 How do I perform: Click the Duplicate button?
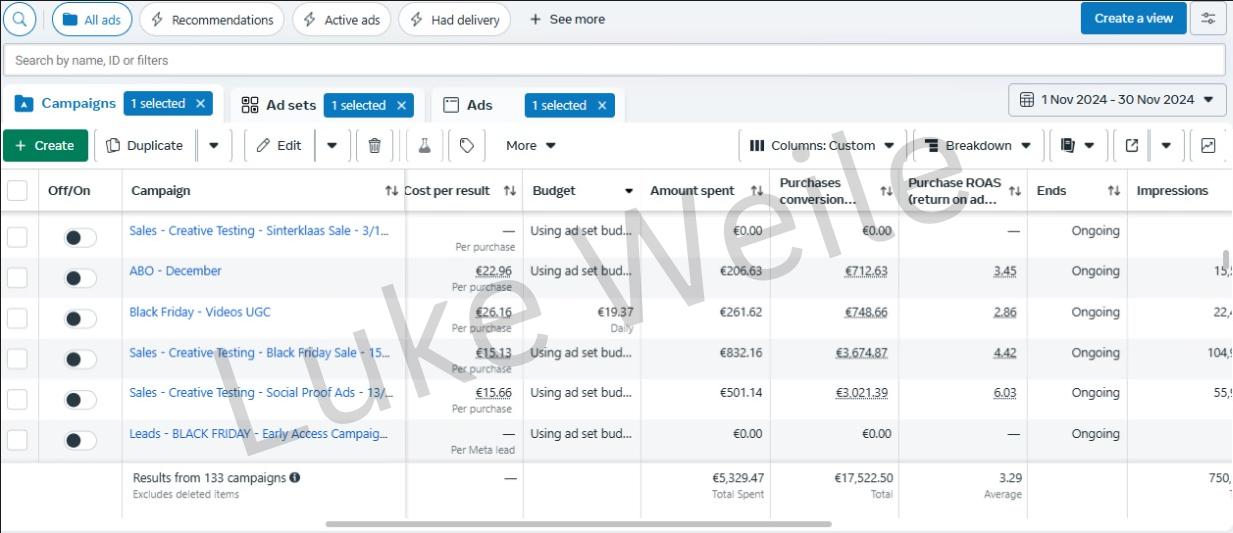(x=145, y=145)
